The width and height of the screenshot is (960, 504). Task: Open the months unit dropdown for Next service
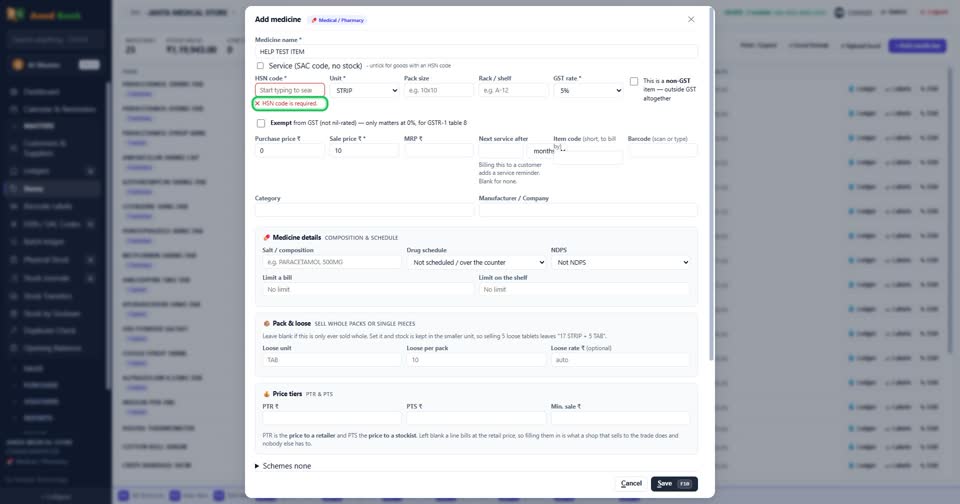click(x=541, y=151)
